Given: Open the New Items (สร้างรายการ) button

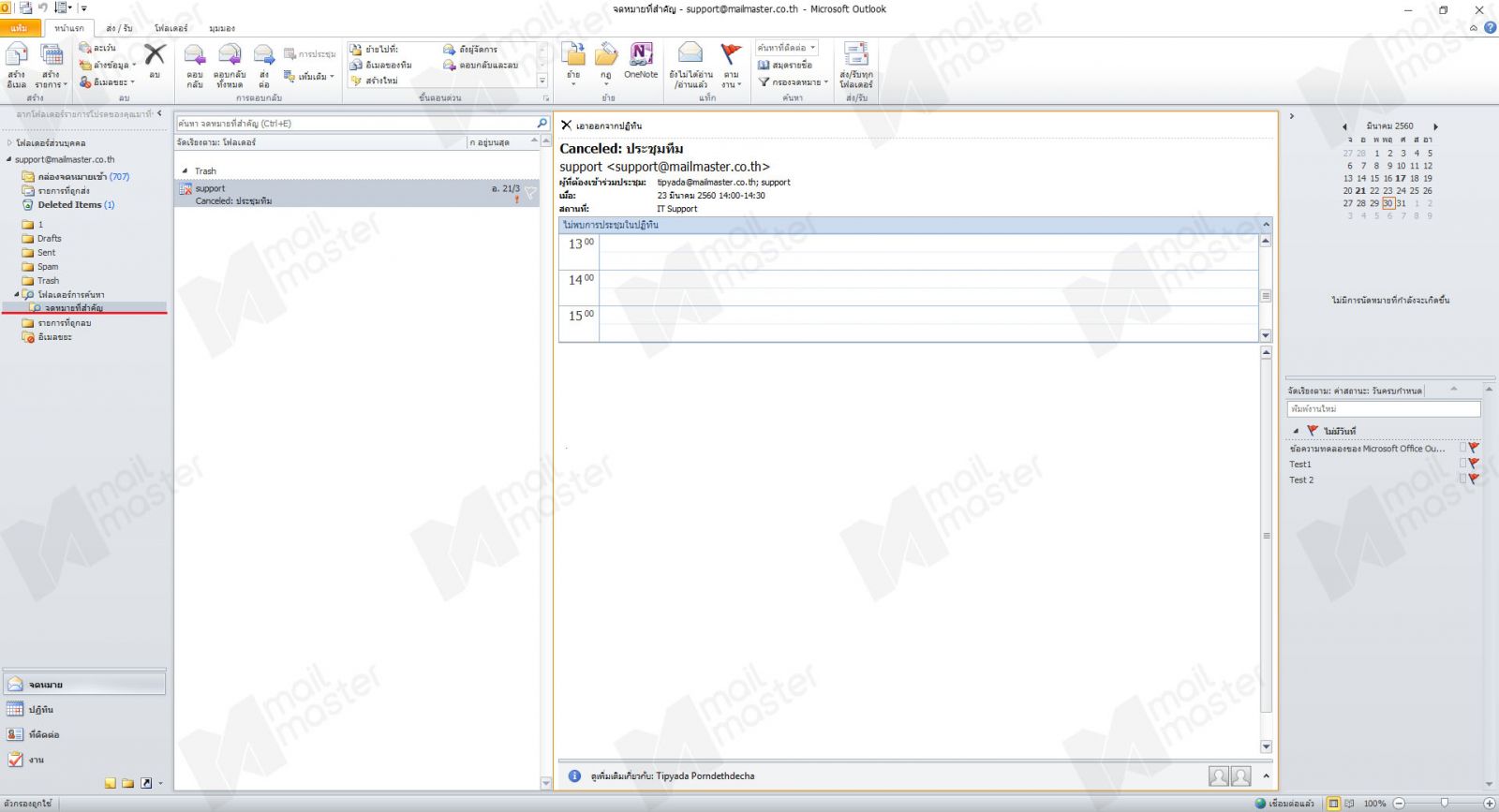Looking at the screenshot, I should tap(52, 66).
